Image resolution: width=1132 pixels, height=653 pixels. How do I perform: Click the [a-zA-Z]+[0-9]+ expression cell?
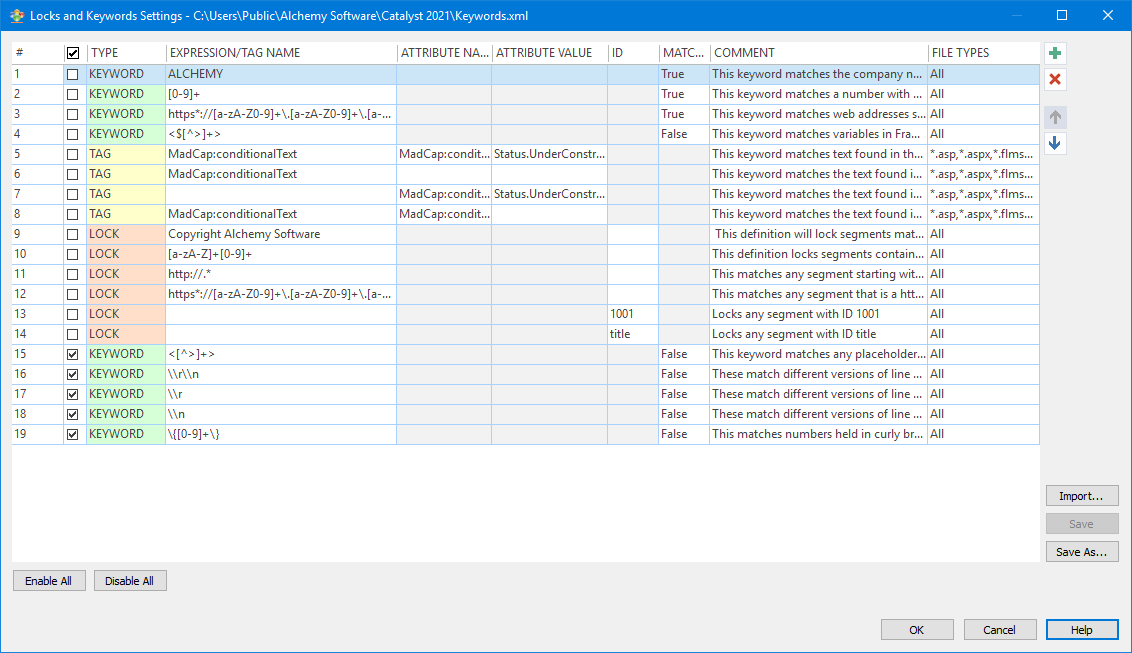click(281, 254)
